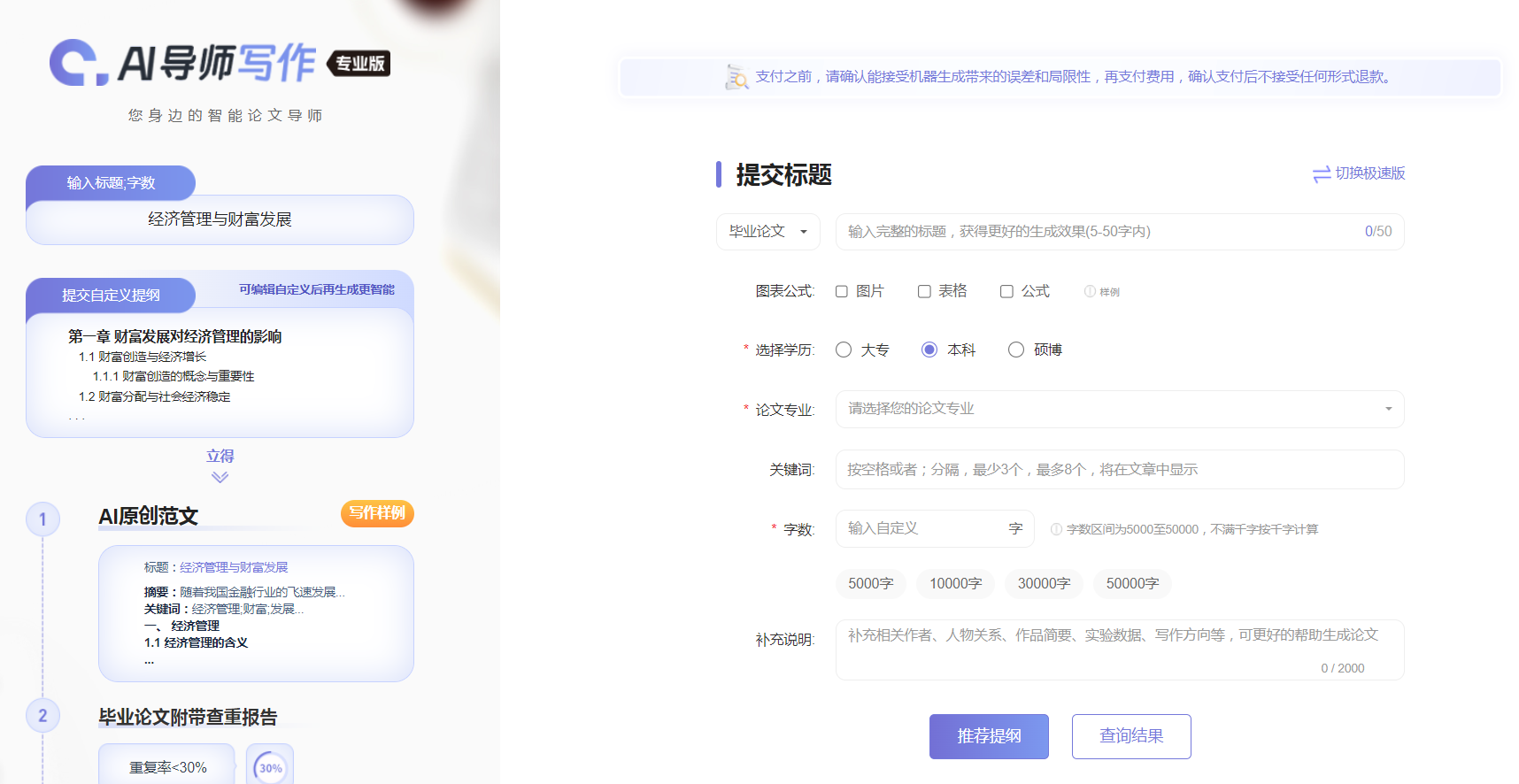This screenshot has height=784, width=1519.
Task: Click the 查询结果 button
Action: pyautogui.click(x=1130, y=736)
